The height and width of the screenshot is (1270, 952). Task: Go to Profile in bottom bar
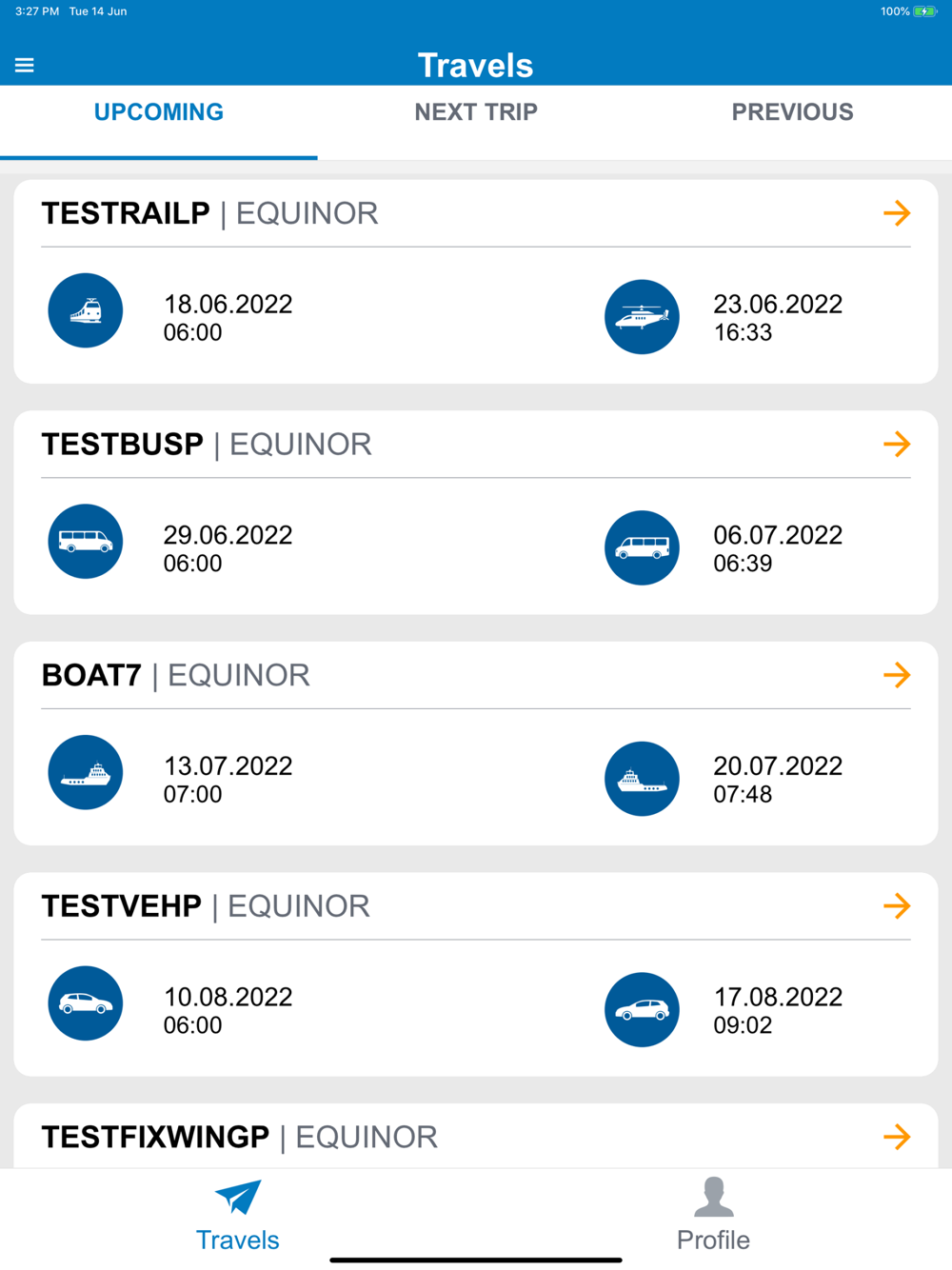tap(713, 1216)
